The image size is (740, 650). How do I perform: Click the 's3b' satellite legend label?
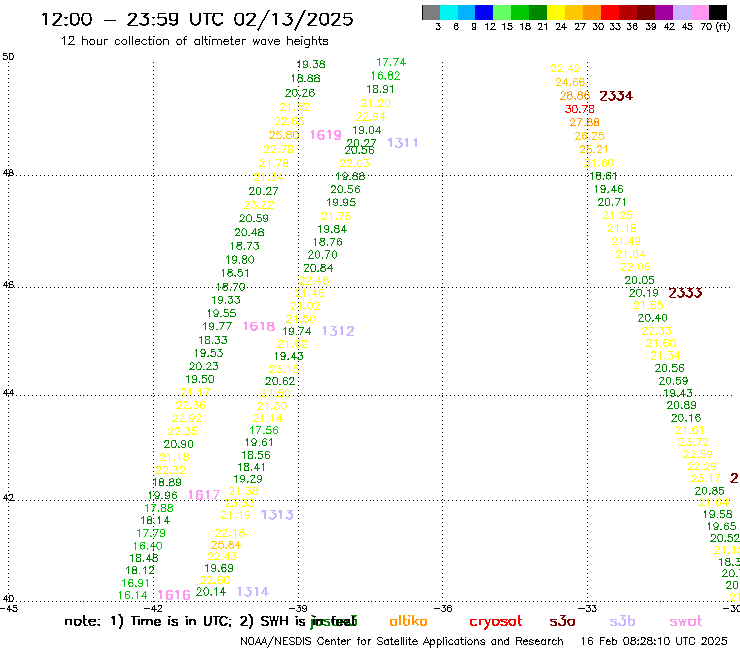[622, 621]
